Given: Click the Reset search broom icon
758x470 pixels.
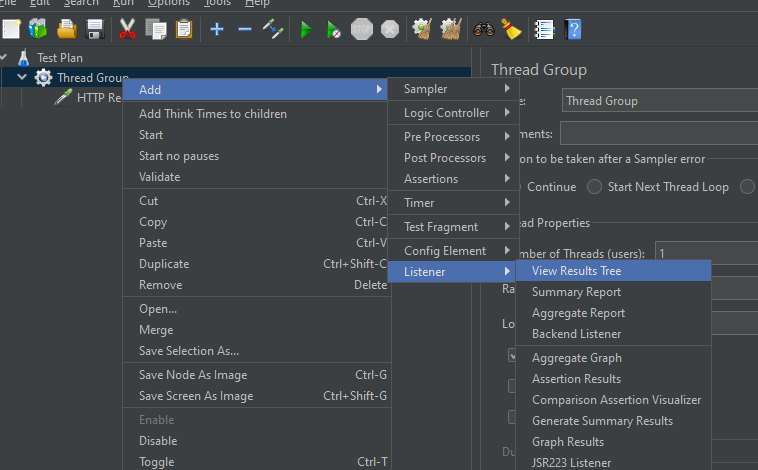Looking at the screenshot, I should tap(511, 29).
